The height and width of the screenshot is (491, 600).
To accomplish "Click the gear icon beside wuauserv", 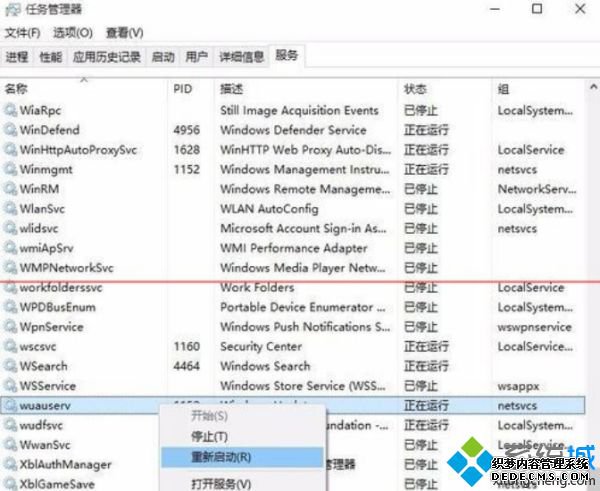I will coord(10,406).
